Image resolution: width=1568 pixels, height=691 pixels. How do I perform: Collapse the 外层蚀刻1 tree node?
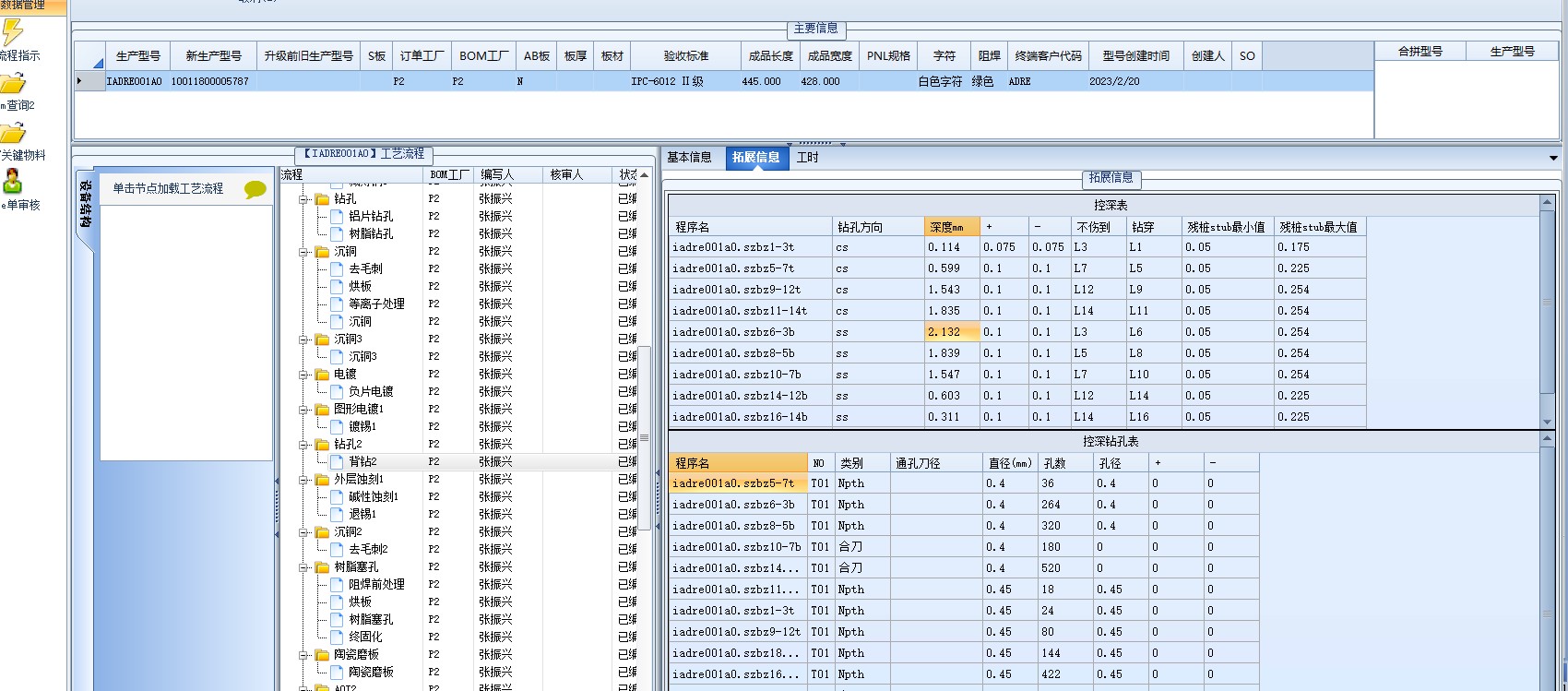click(303, 480)
